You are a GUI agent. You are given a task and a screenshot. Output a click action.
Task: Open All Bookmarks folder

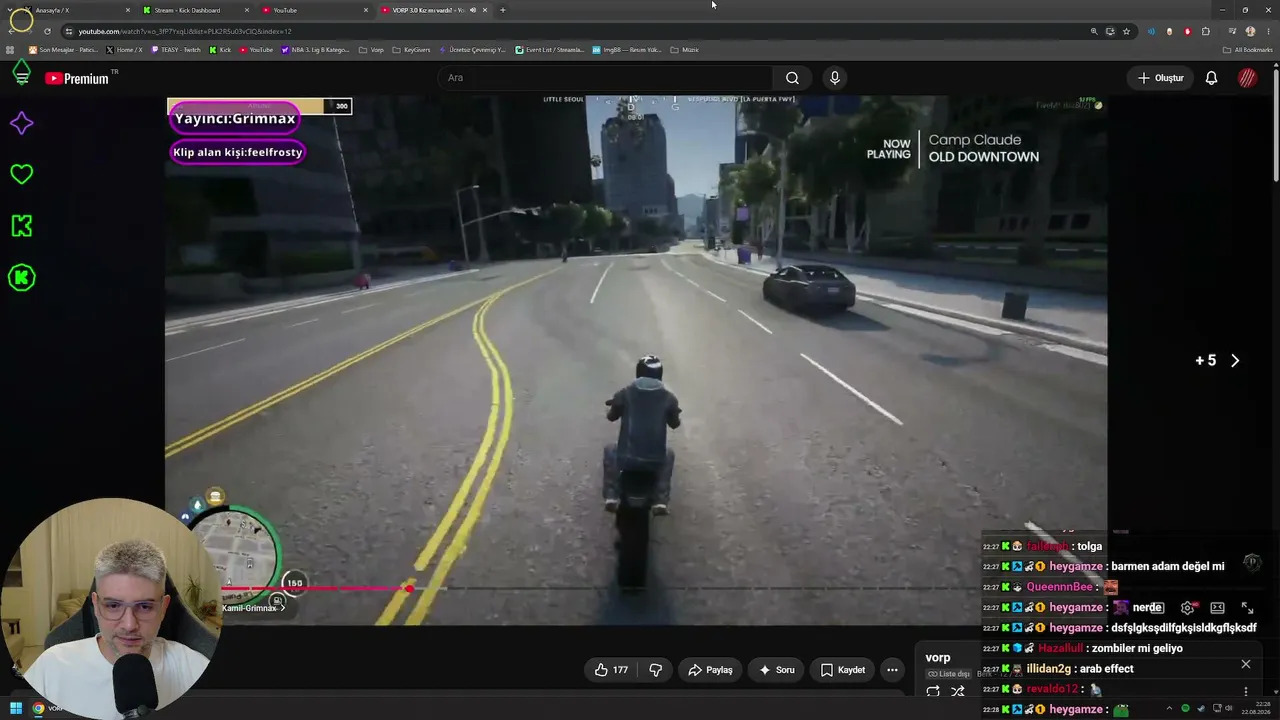tap(1248, 50)
